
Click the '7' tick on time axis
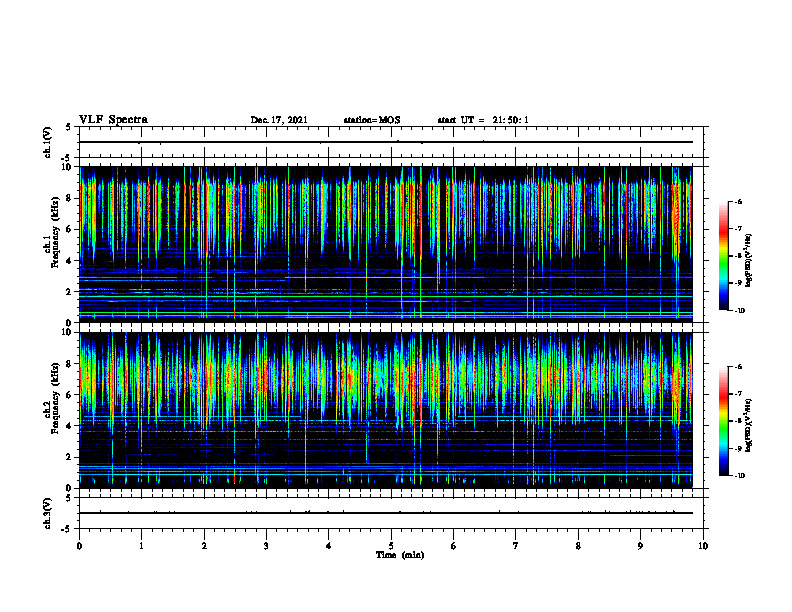516,546
